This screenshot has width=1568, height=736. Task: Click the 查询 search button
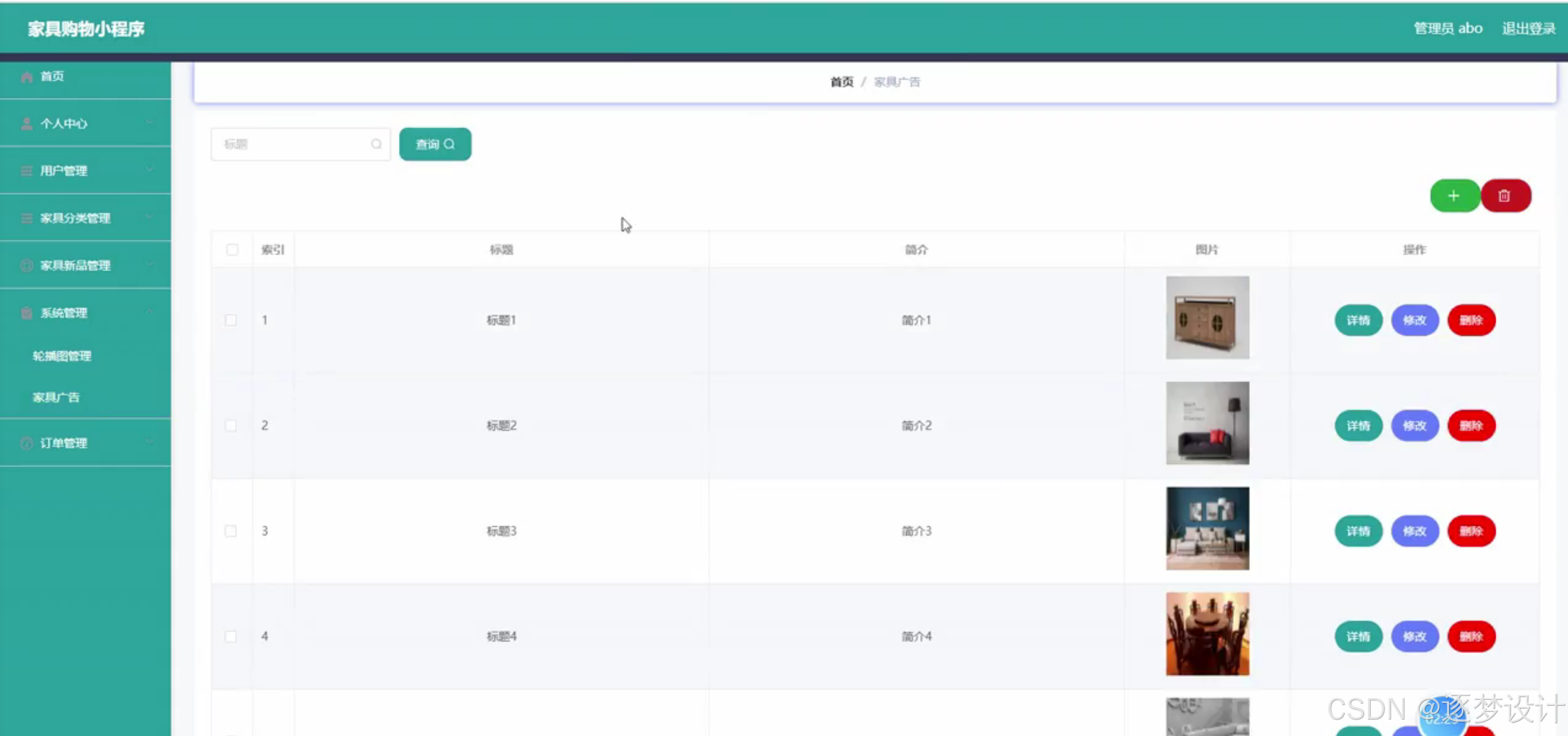[x=435, y=144]
